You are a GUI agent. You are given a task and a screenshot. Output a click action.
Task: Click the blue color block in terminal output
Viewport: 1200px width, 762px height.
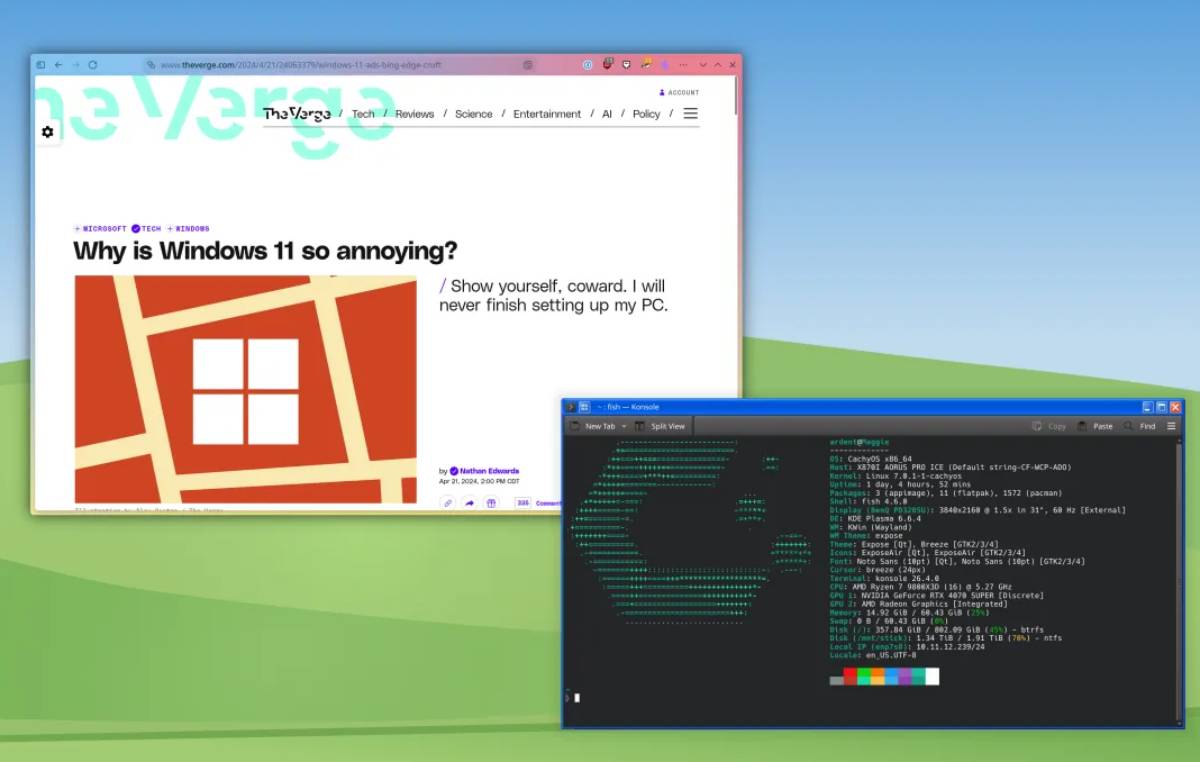891,677
